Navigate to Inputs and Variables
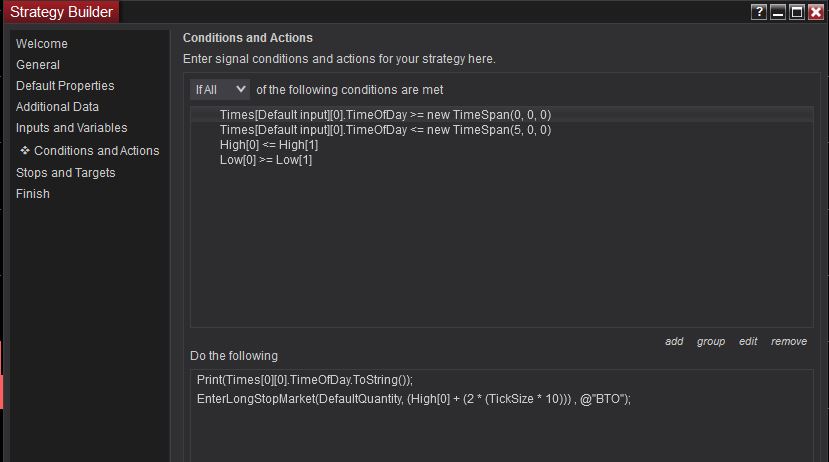 coord(71,128)
